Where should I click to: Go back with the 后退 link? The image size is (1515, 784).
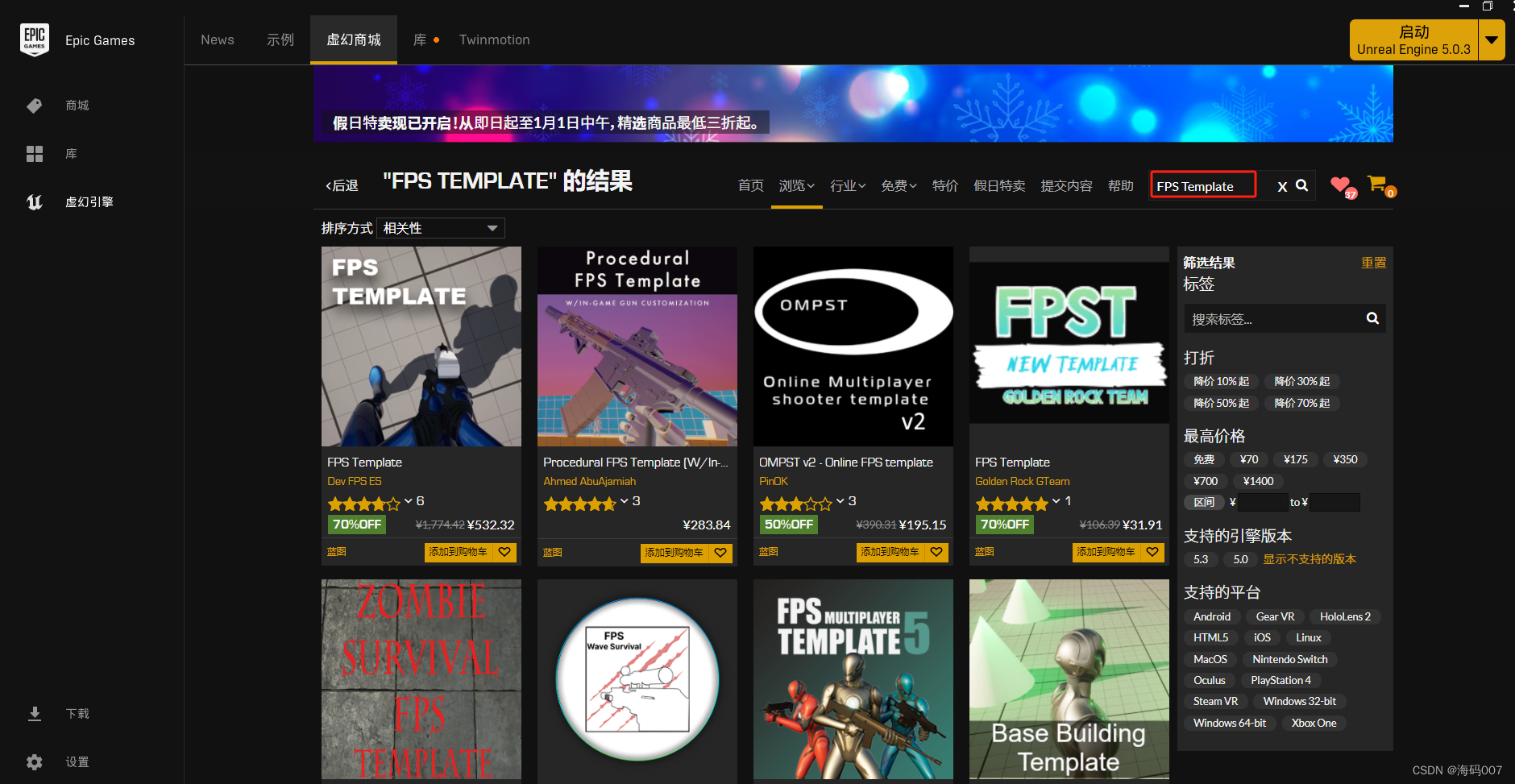342,185
